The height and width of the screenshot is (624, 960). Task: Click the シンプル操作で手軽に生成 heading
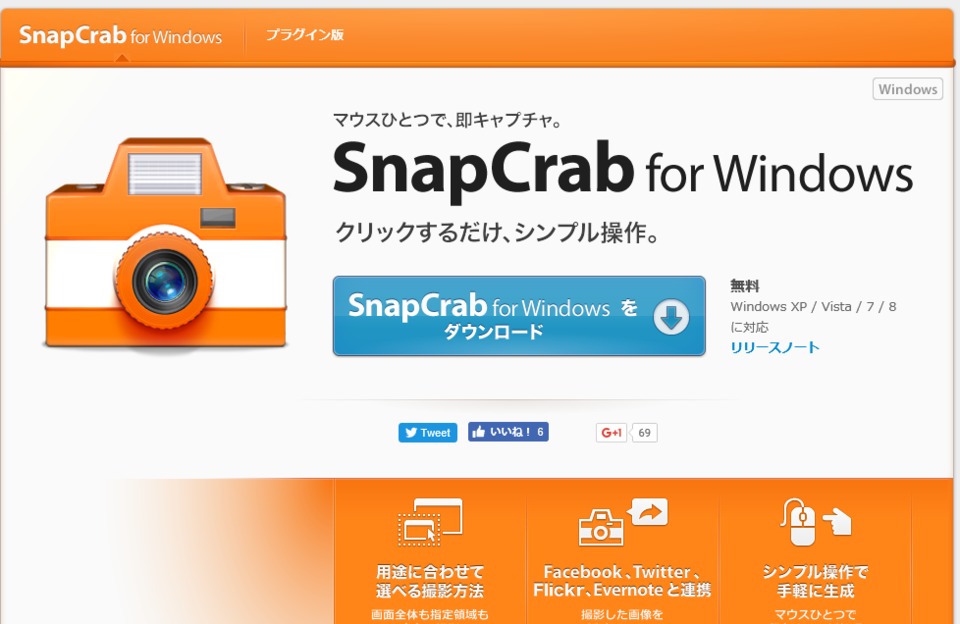click(815, 581)
